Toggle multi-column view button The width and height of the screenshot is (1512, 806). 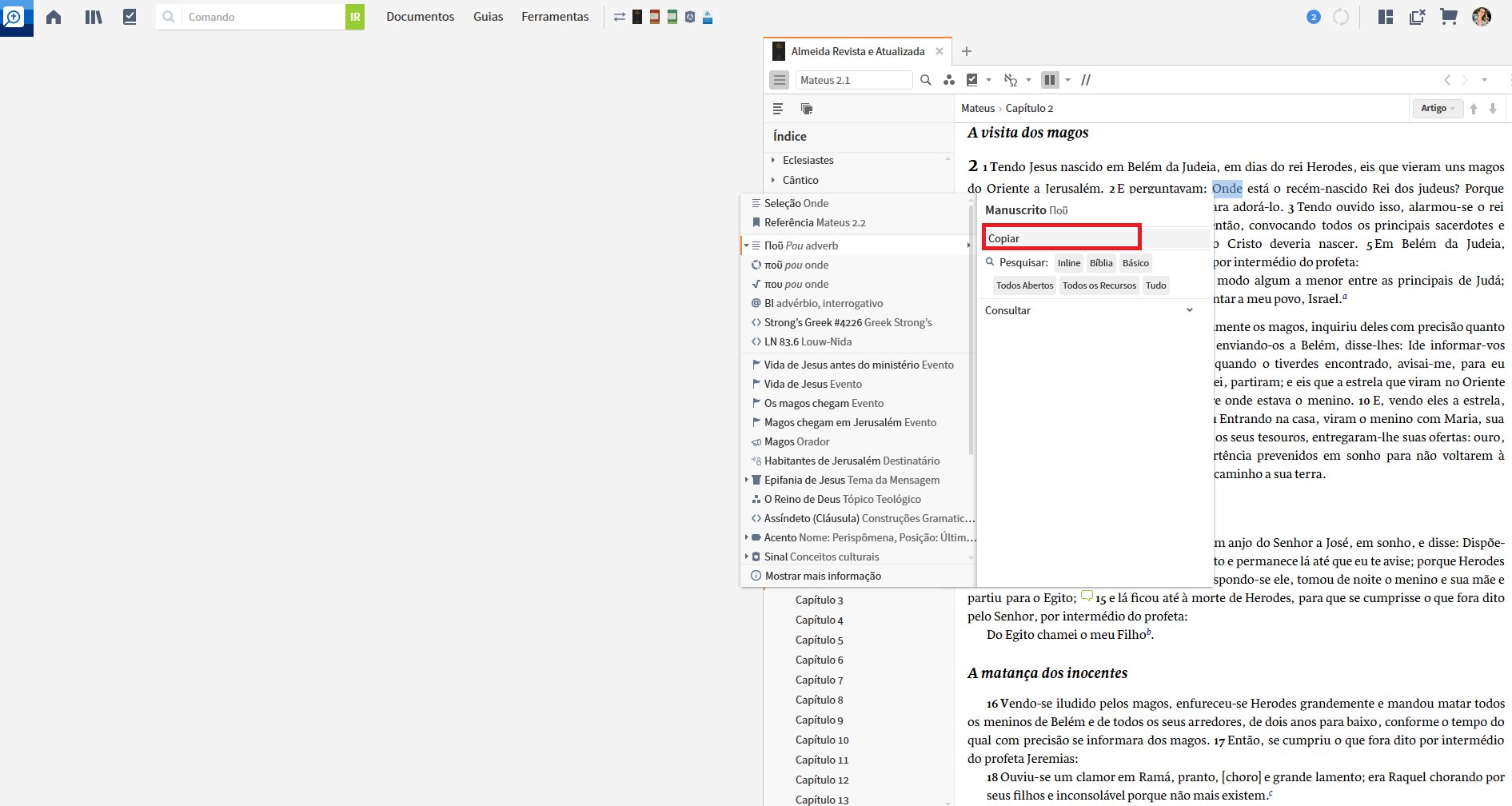(1050, 80)
